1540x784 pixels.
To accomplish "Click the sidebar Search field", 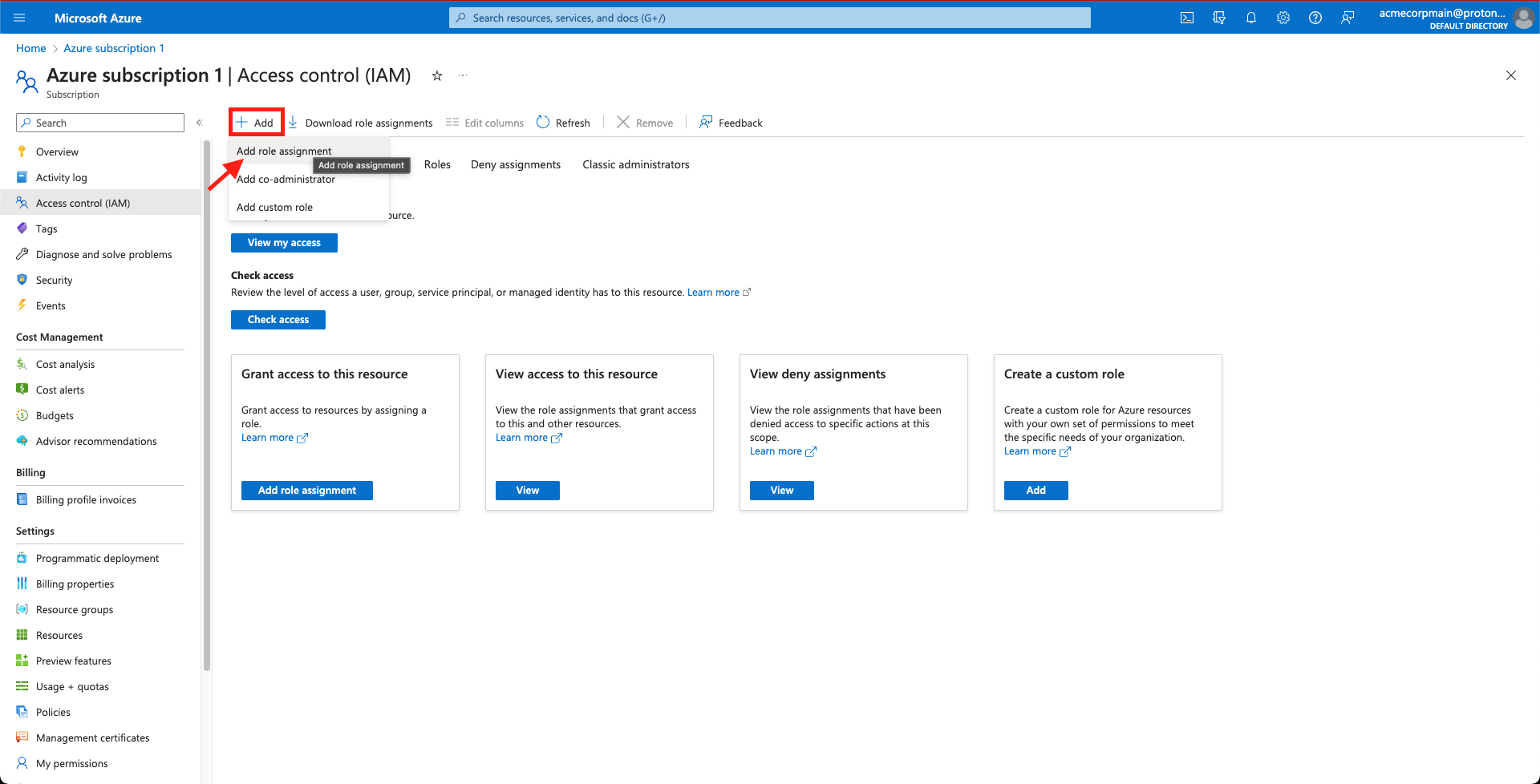I will tap(100, 123).
